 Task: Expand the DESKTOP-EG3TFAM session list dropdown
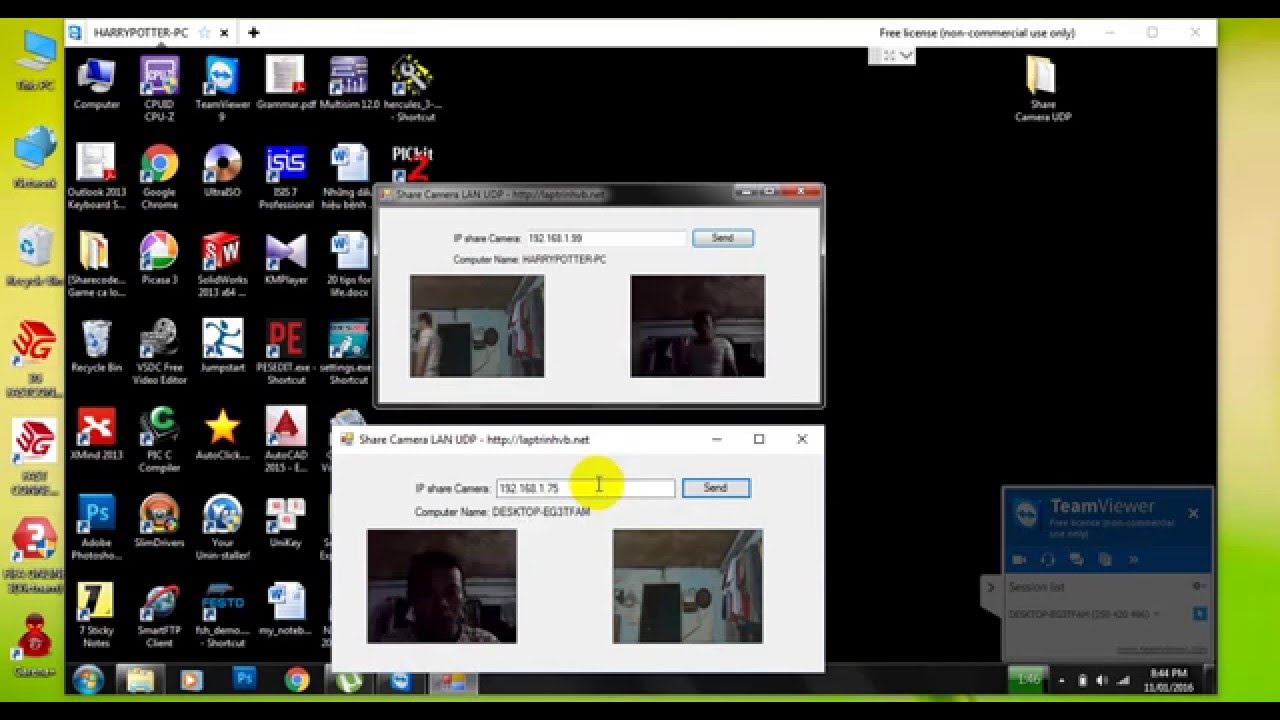tap(1156, 614)
